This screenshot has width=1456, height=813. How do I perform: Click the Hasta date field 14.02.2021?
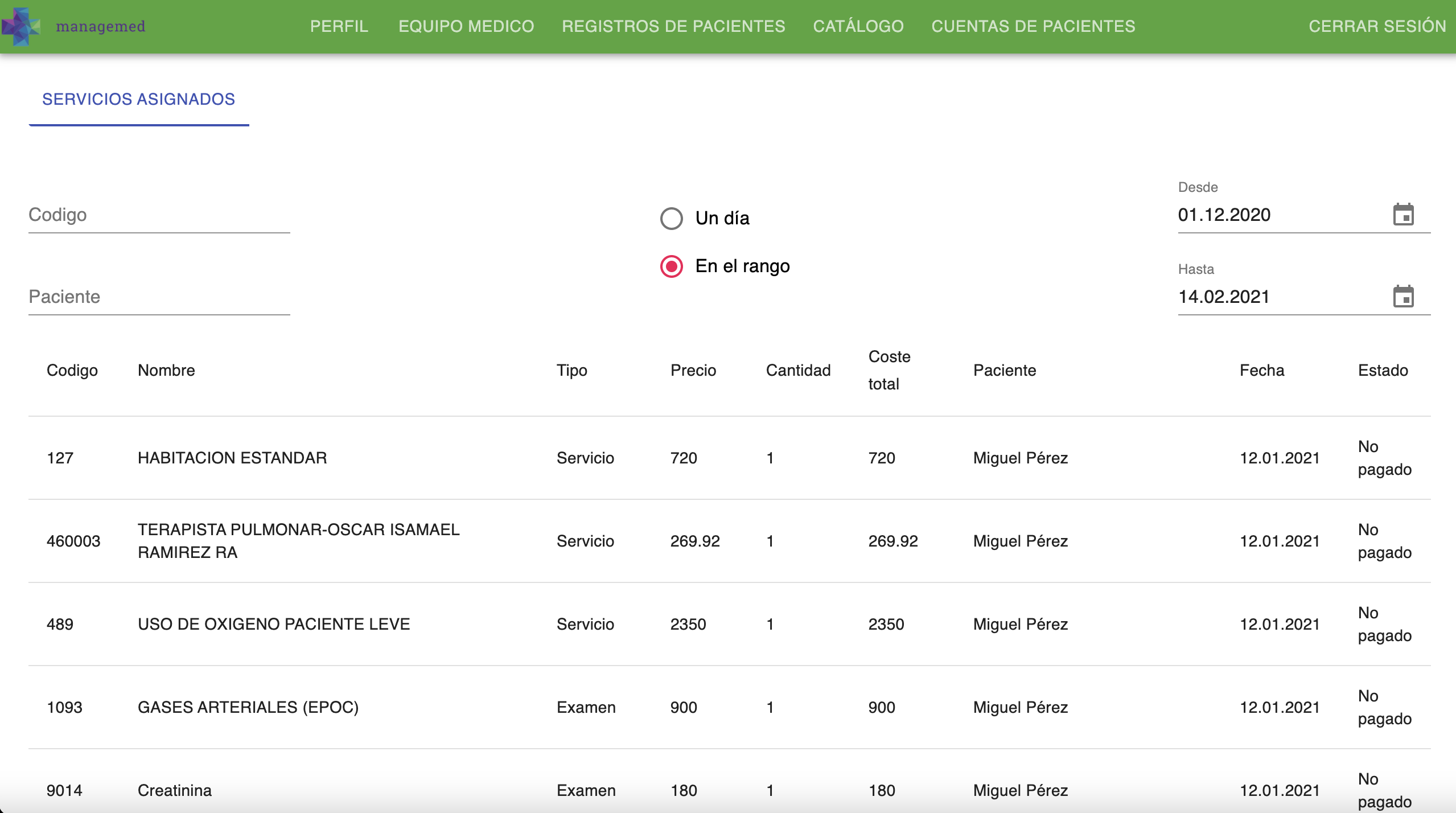[x=1275, y=297]
